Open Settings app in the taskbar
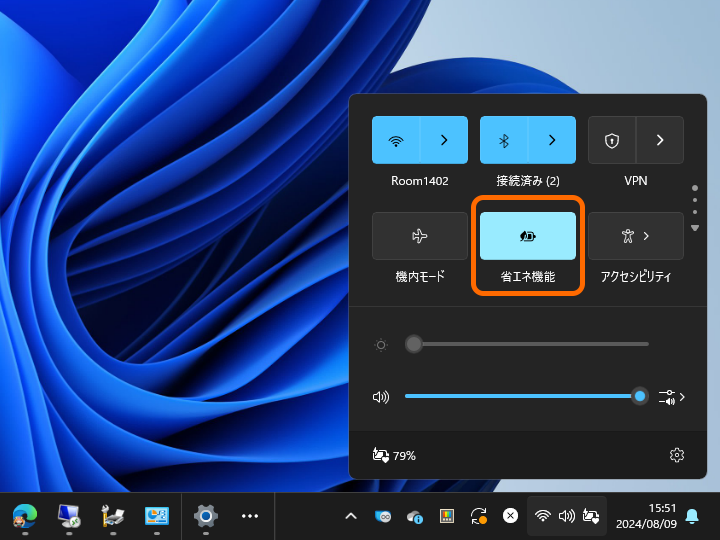 [x=205, y=516]
